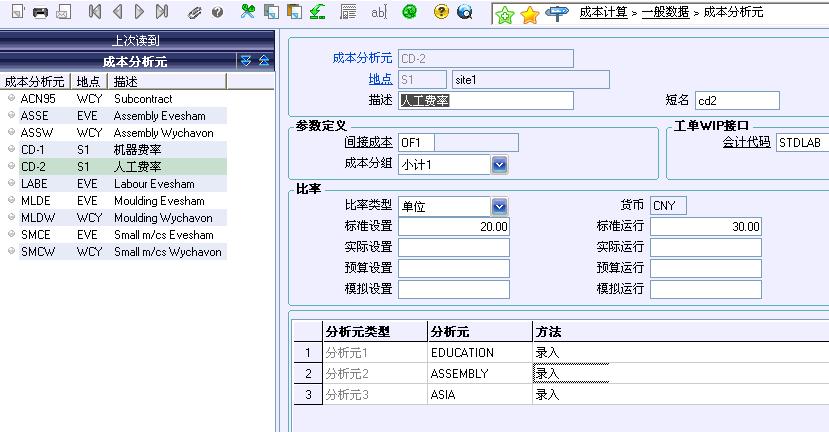
Task: Click the paperclip attachment icon
Action: (x=193, y=13)
